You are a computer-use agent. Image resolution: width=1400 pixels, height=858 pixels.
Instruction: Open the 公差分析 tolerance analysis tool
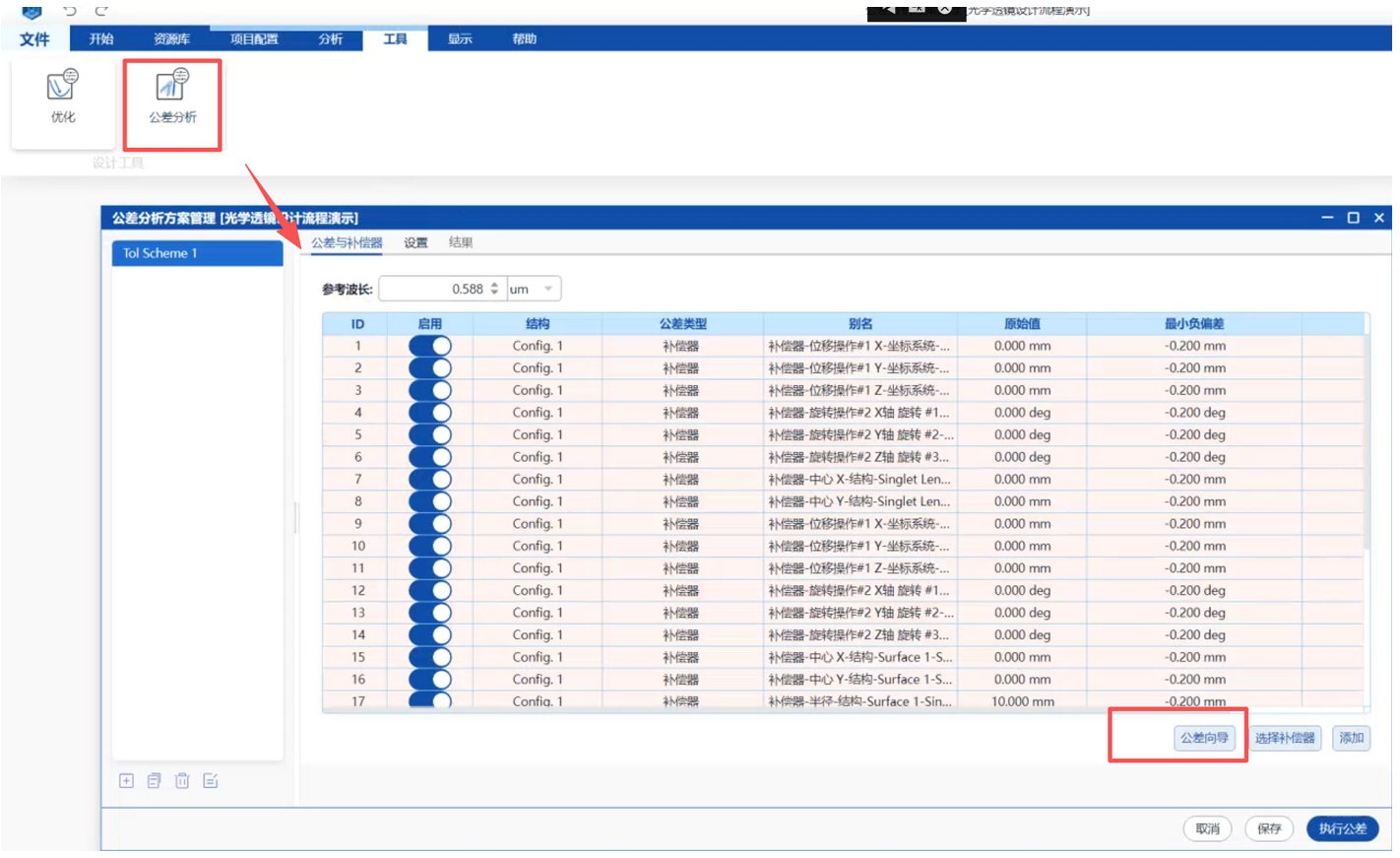(x=172, y=97)
